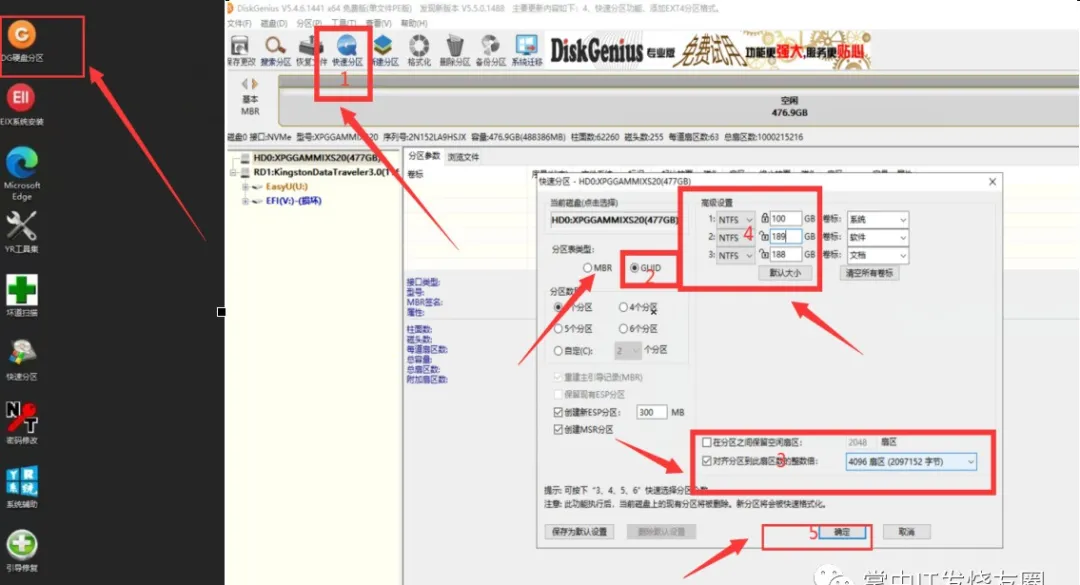Go to next disk with right arrow
This screenshot has width=1080, height=585.
(x=255, y=83)
